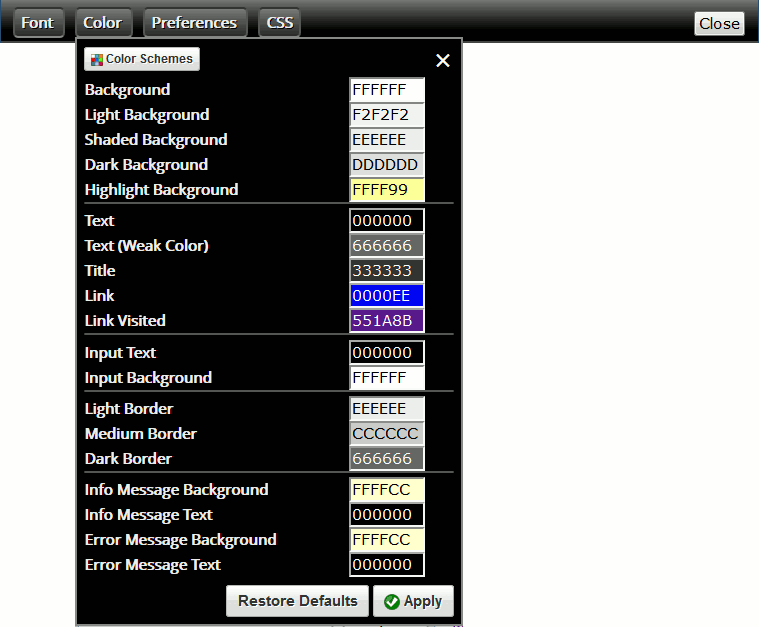The image size is (759, 627).
Task: Click the Text (Weak Color) value field
Action: 387,246
